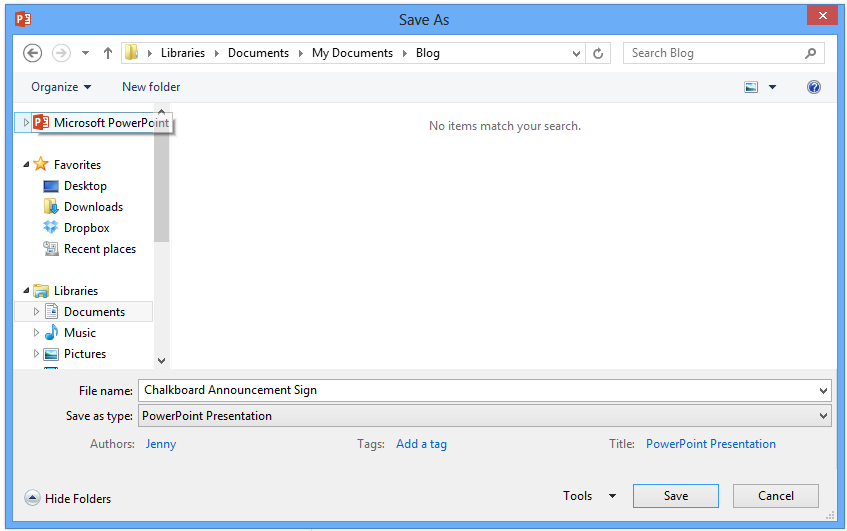847x531 pixels.
Task: Collapse the Favorites section
Action: 26,164
